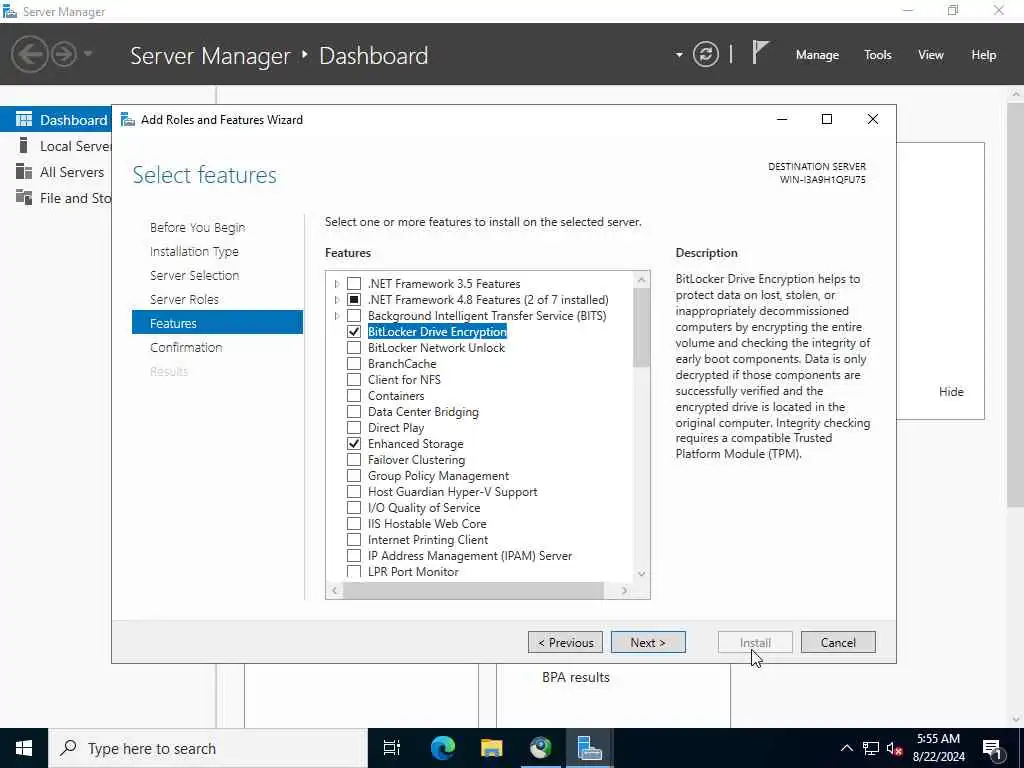Open the Windows Start menu
1024x768 pixels.
24,748
